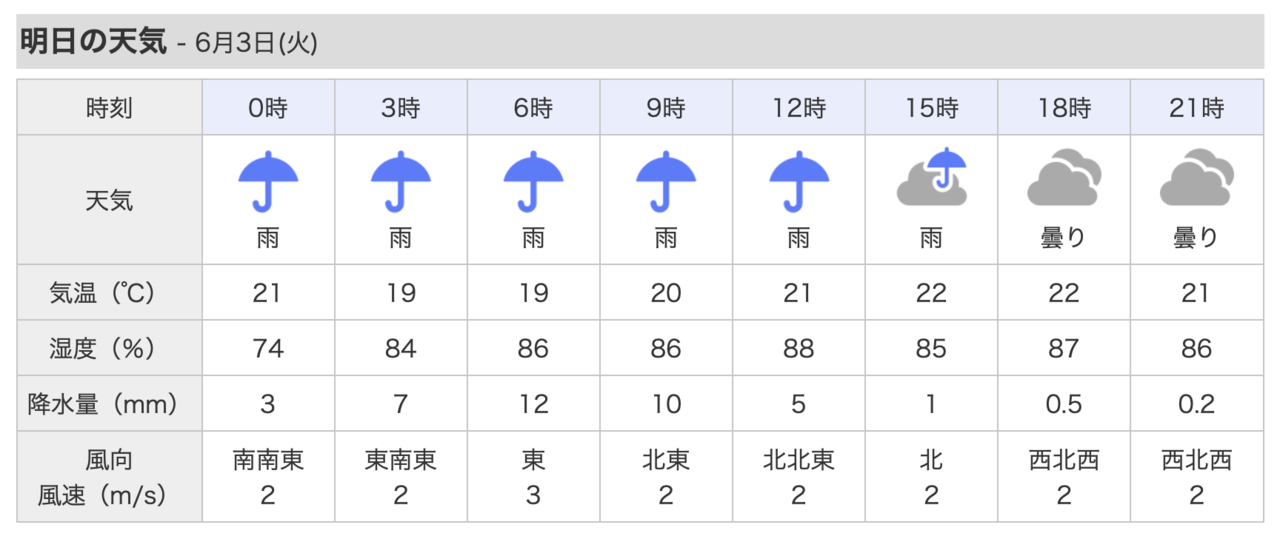Click the 時刻 row label
Viewport: 1280px width, 539px height.
pos(110,108)
